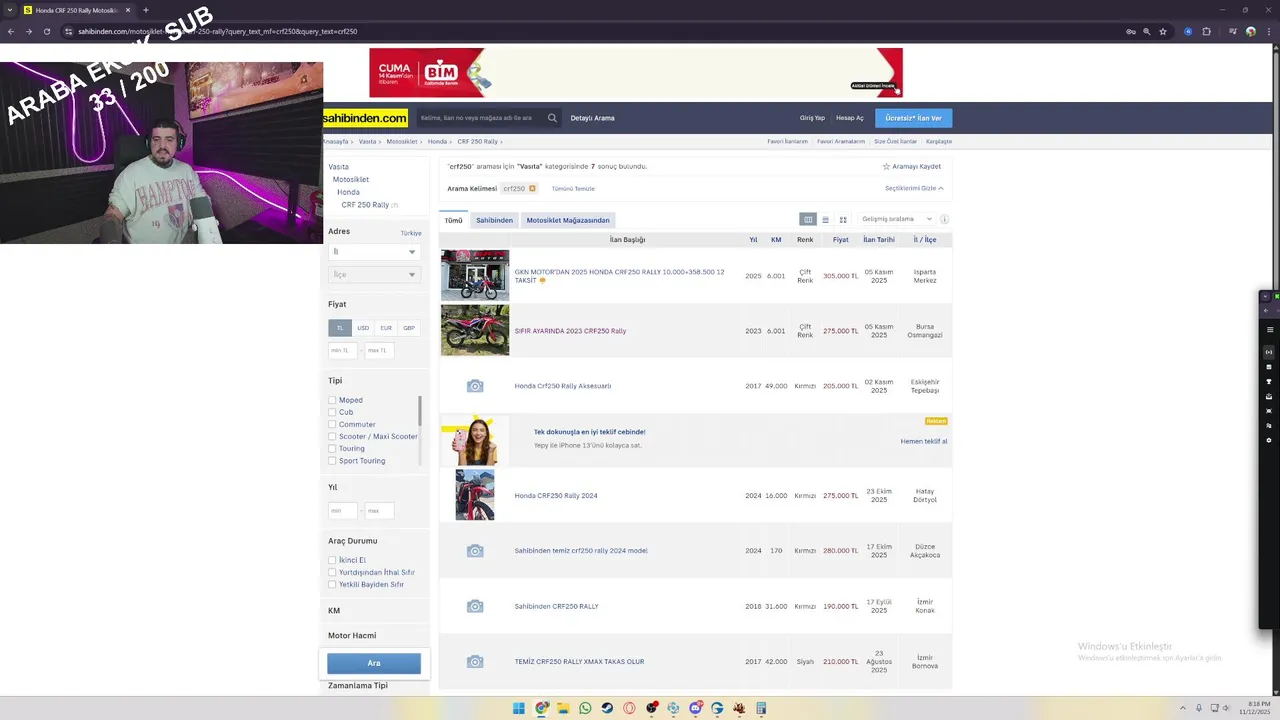
Task: Go back using browser back arrow
Action: tap(11, 31)
